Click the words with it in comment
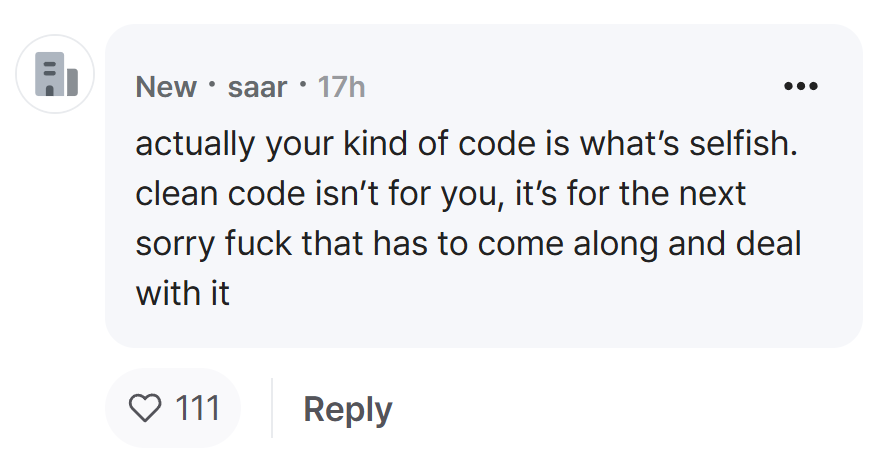Image resolution: width=885 pixels, height=464 pixels. 182,294
